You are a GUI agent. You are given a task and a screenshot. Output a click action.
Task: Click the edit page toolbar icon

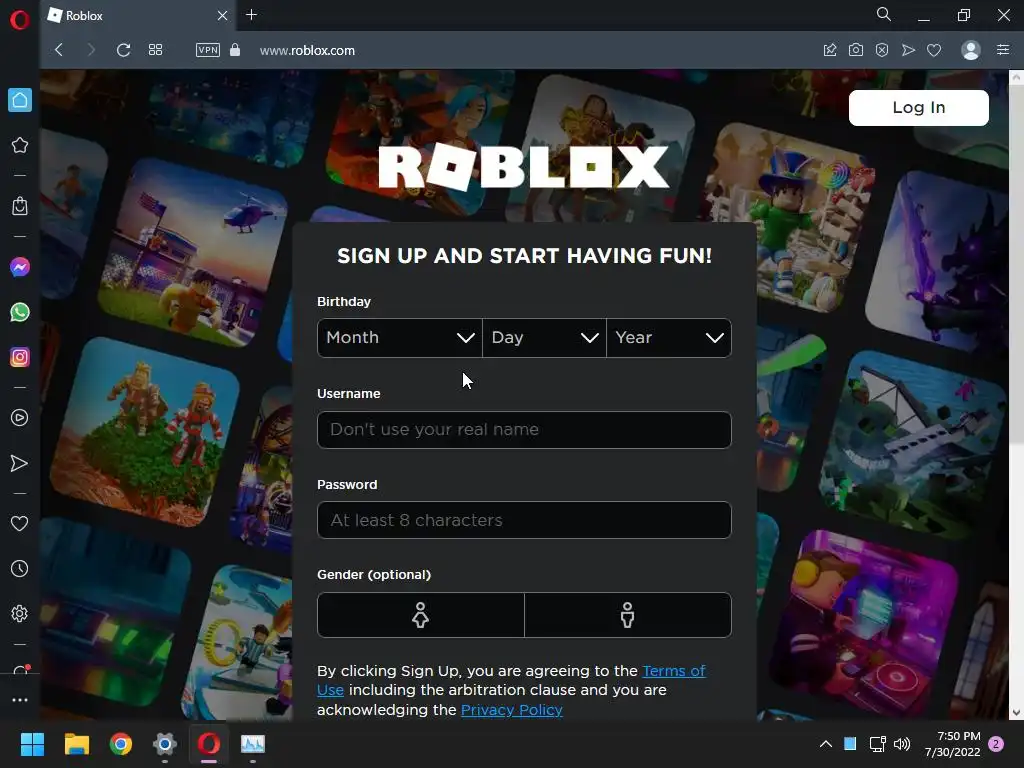(x=830, y=50)
